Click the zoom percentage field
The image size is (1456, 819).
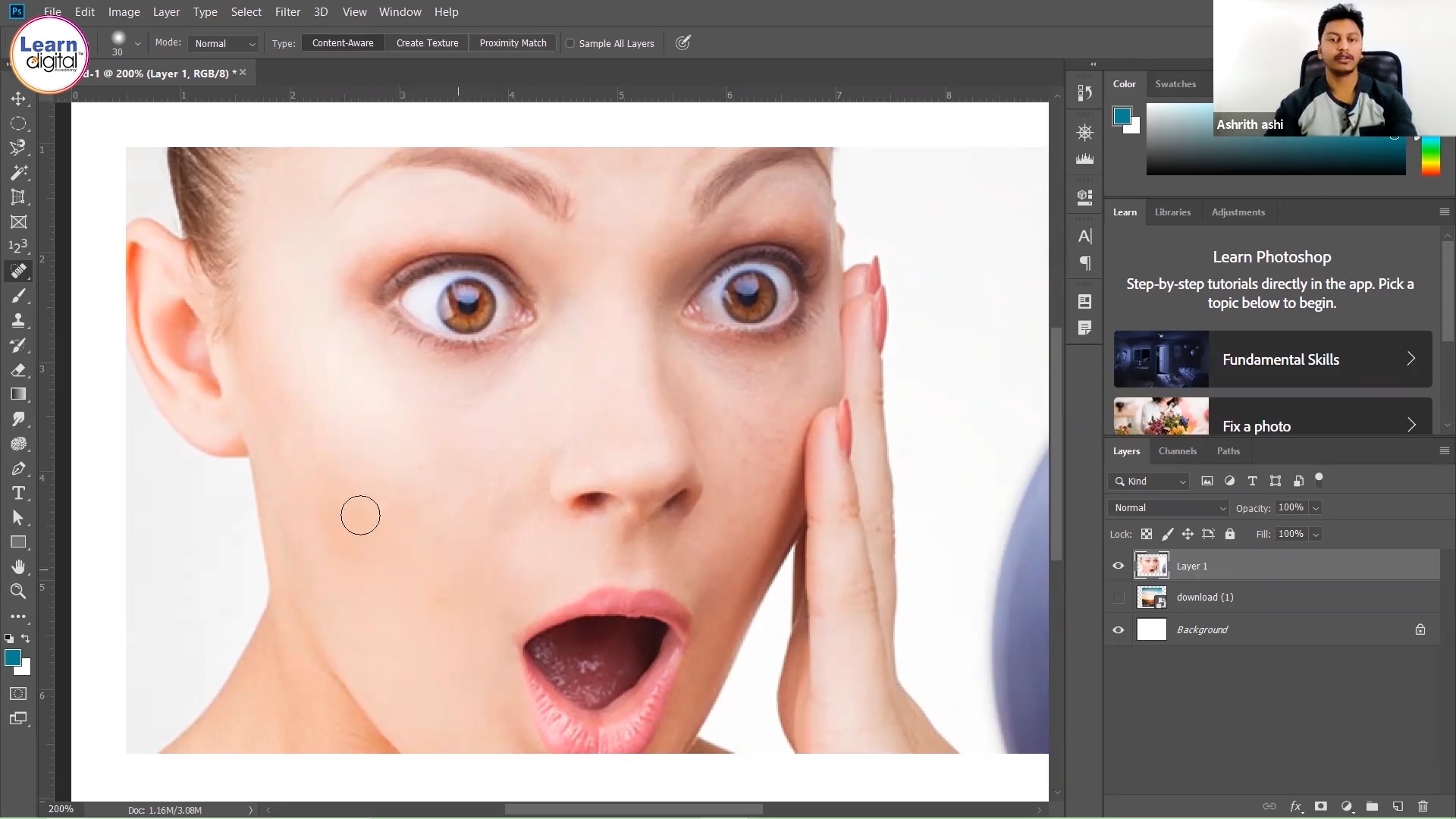point(61,810)
